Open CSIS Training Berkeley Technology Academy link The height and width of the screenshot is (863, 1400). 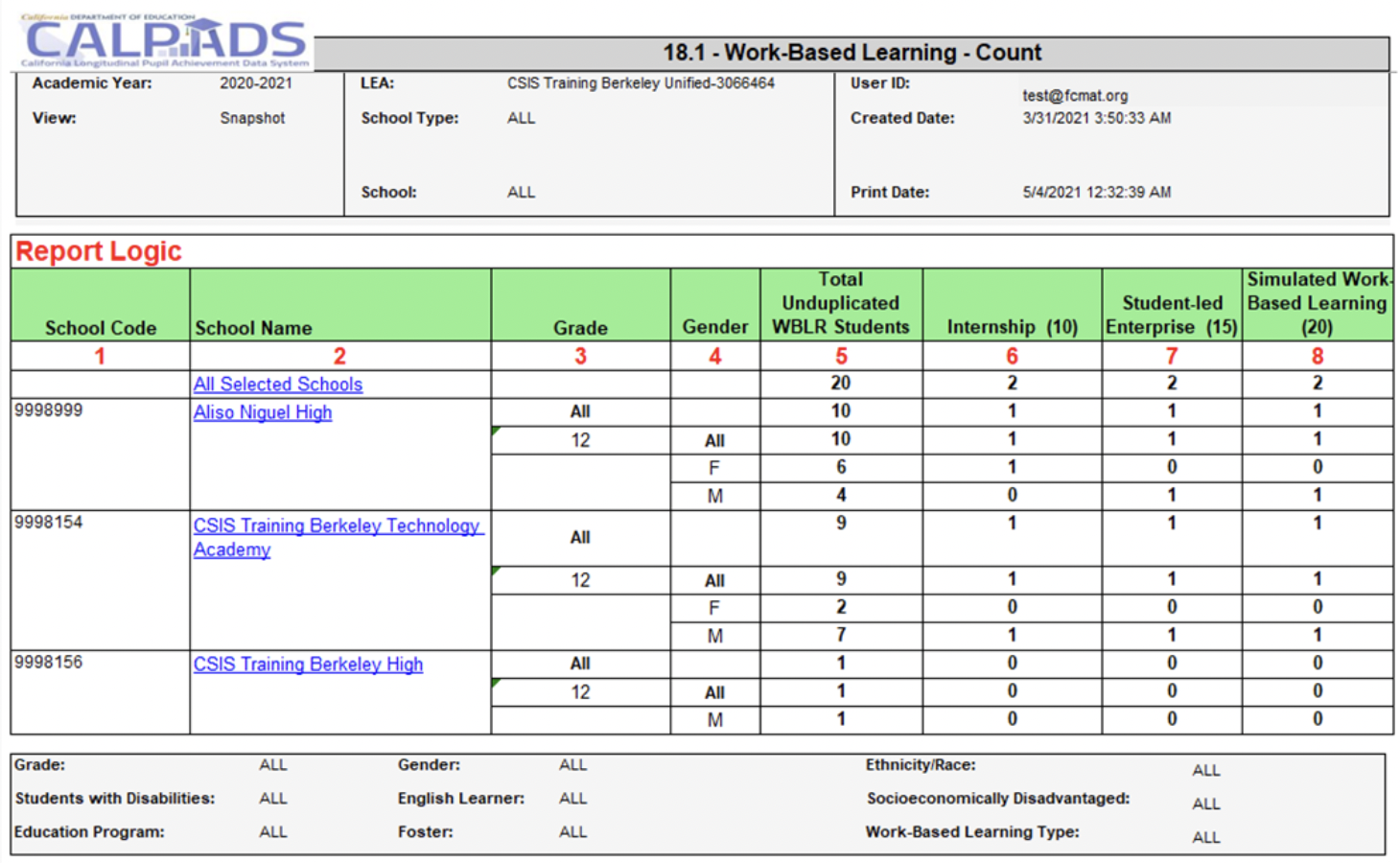337,526
